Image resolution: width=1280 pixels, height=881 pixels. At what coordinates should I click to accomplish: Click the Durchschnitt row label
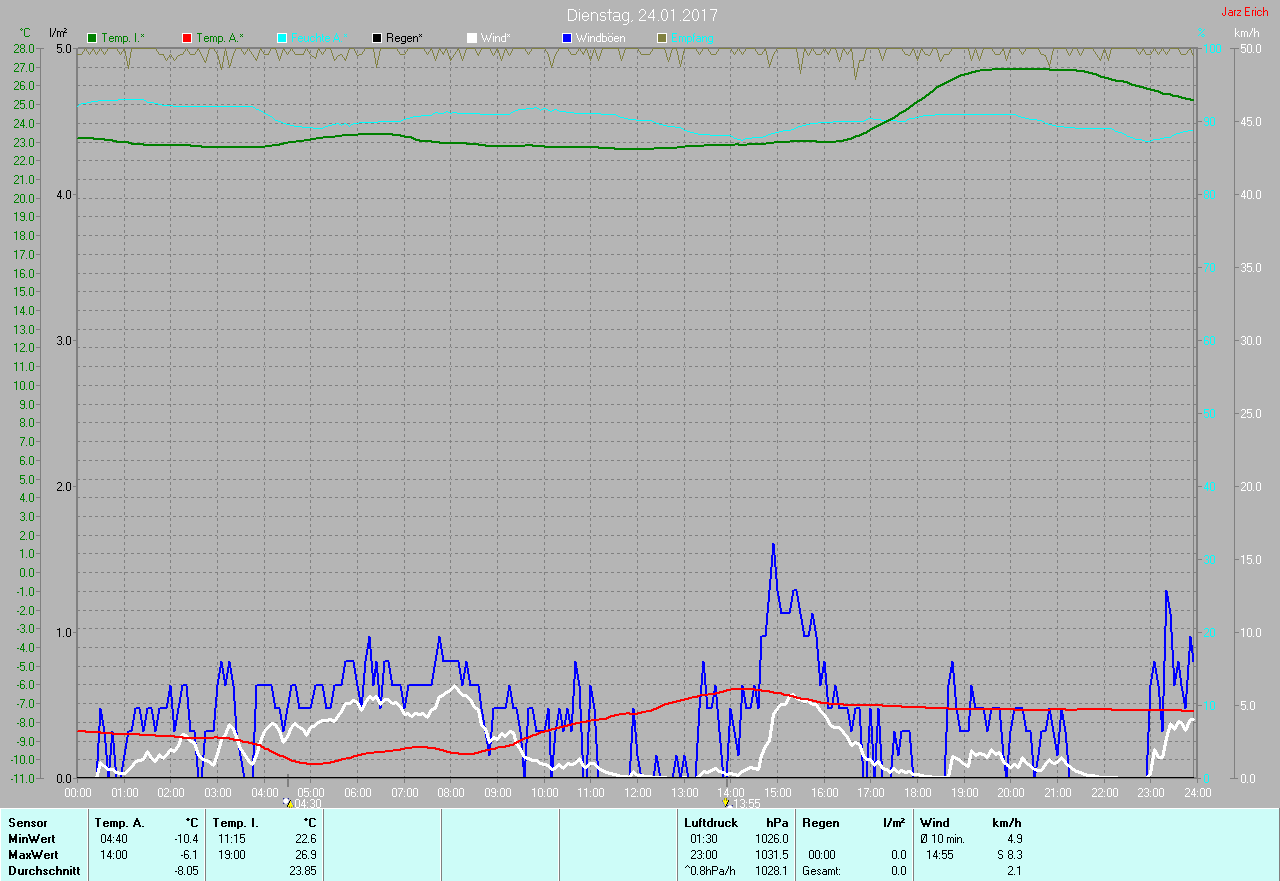44,871
